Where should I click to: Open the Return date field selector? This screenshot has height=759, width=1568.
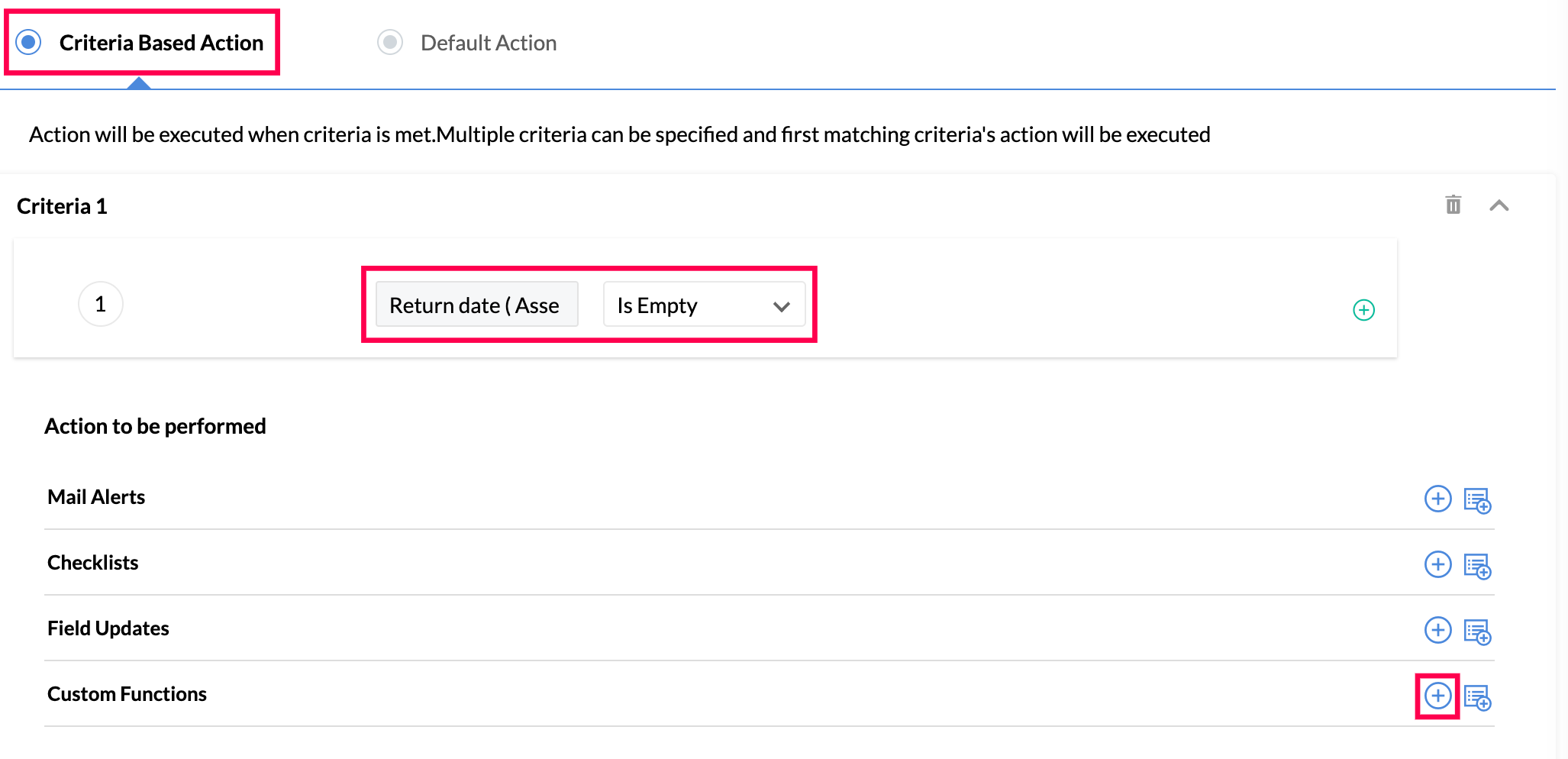(x=476, y=305)
